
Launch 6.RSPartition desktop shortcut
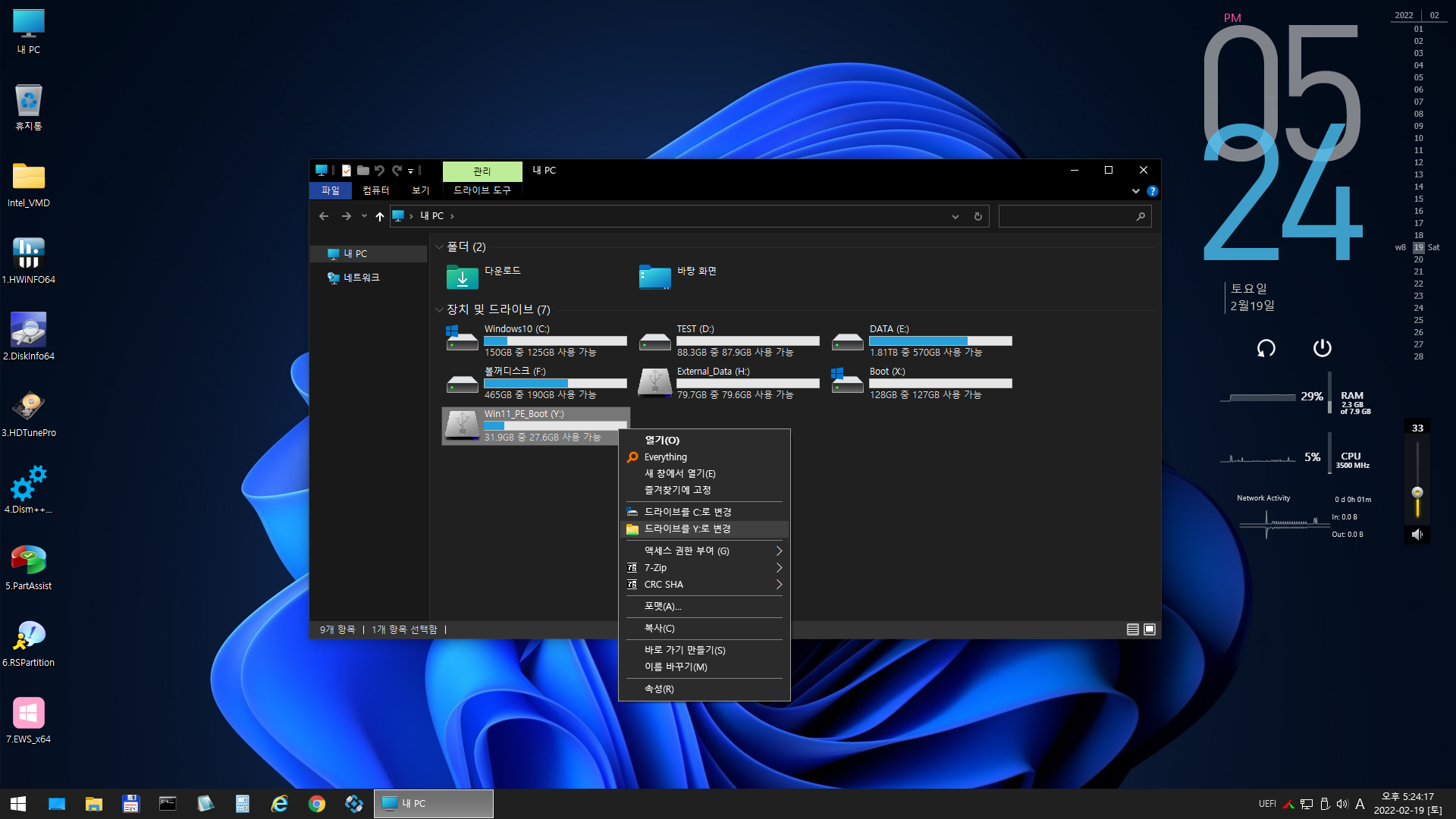29,645
